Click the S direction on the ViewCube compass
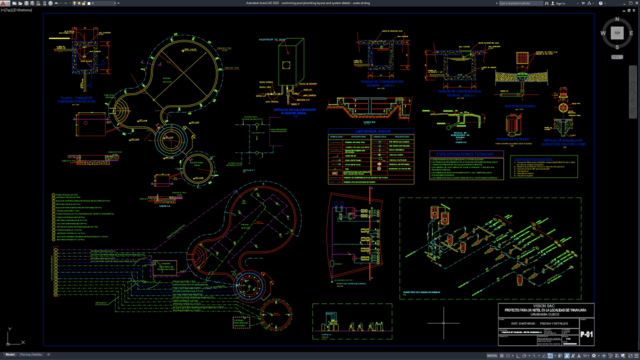This screenshot has height=360, width=640. (617, 47)
